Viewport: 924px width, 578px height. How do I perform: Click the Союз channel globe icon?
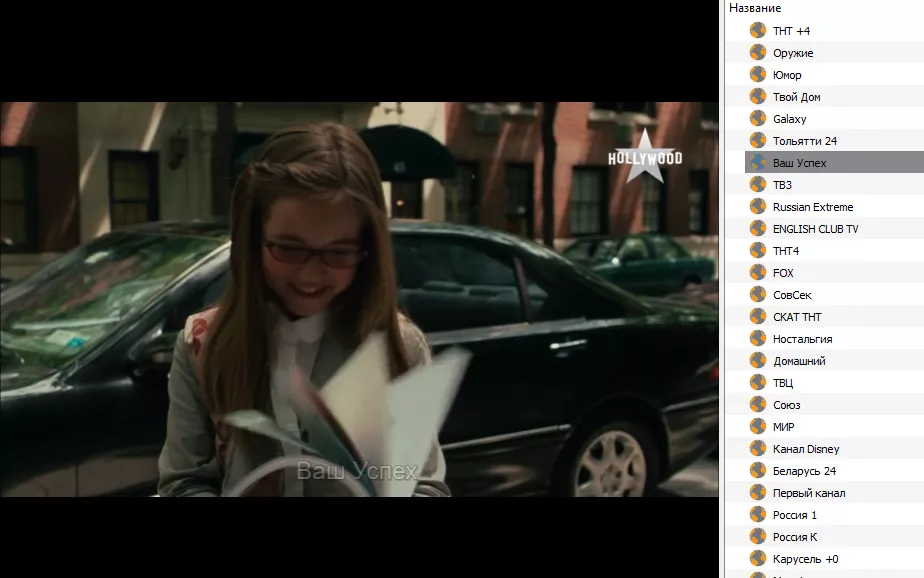coord(758,404)
